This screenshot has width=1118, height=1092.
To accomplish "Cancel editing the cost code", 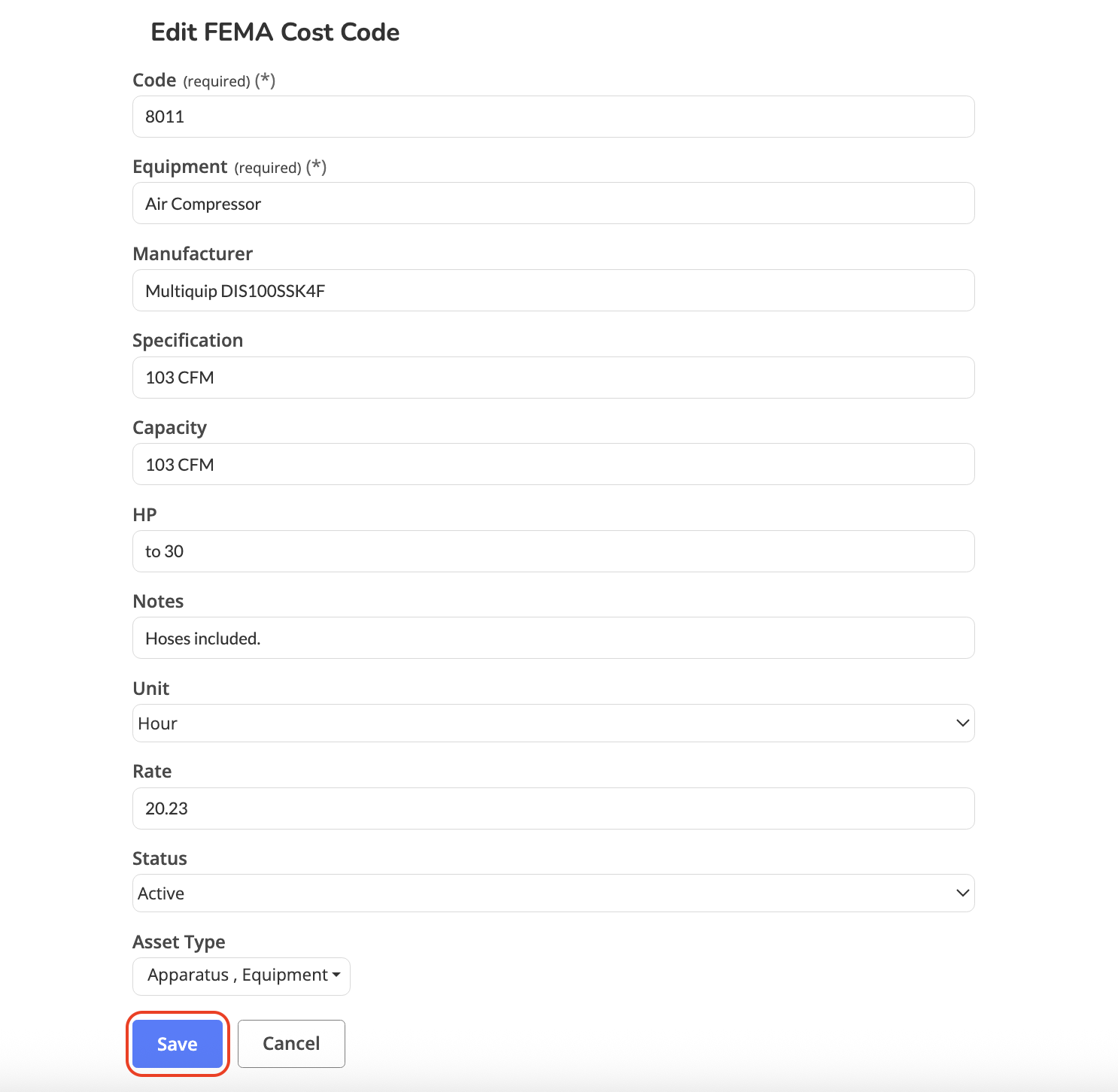I will point(291,1044).
